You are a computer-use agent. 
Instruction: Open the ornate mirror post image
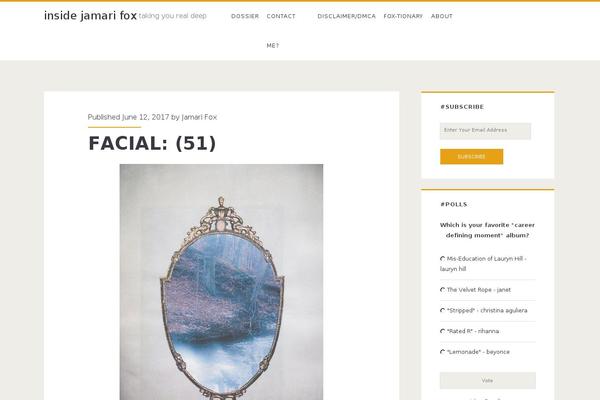pyautogui.click(x=221, y=282)
